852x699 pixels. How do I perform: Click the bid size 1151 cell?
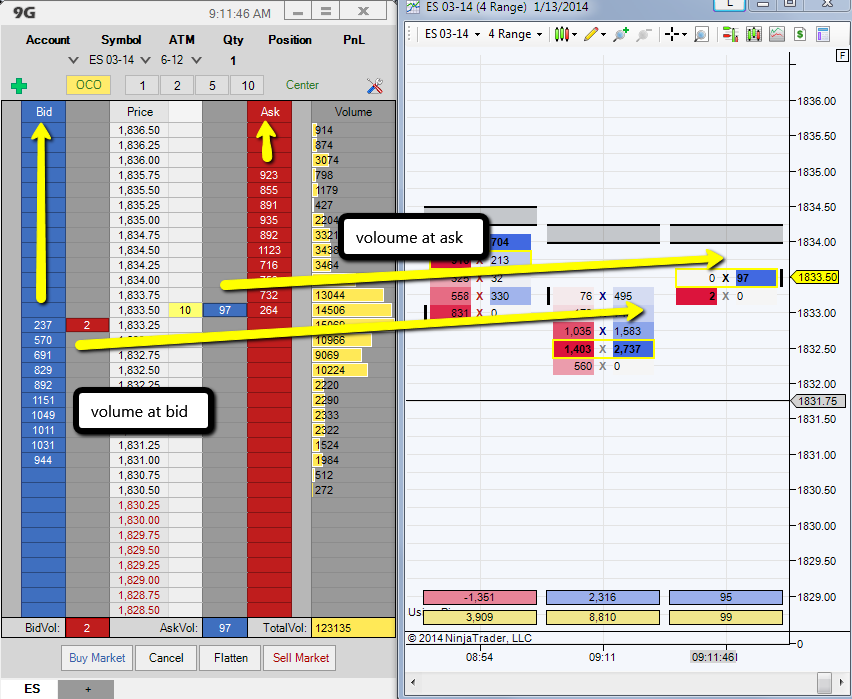pyautogui.click(x=43, y=400)
